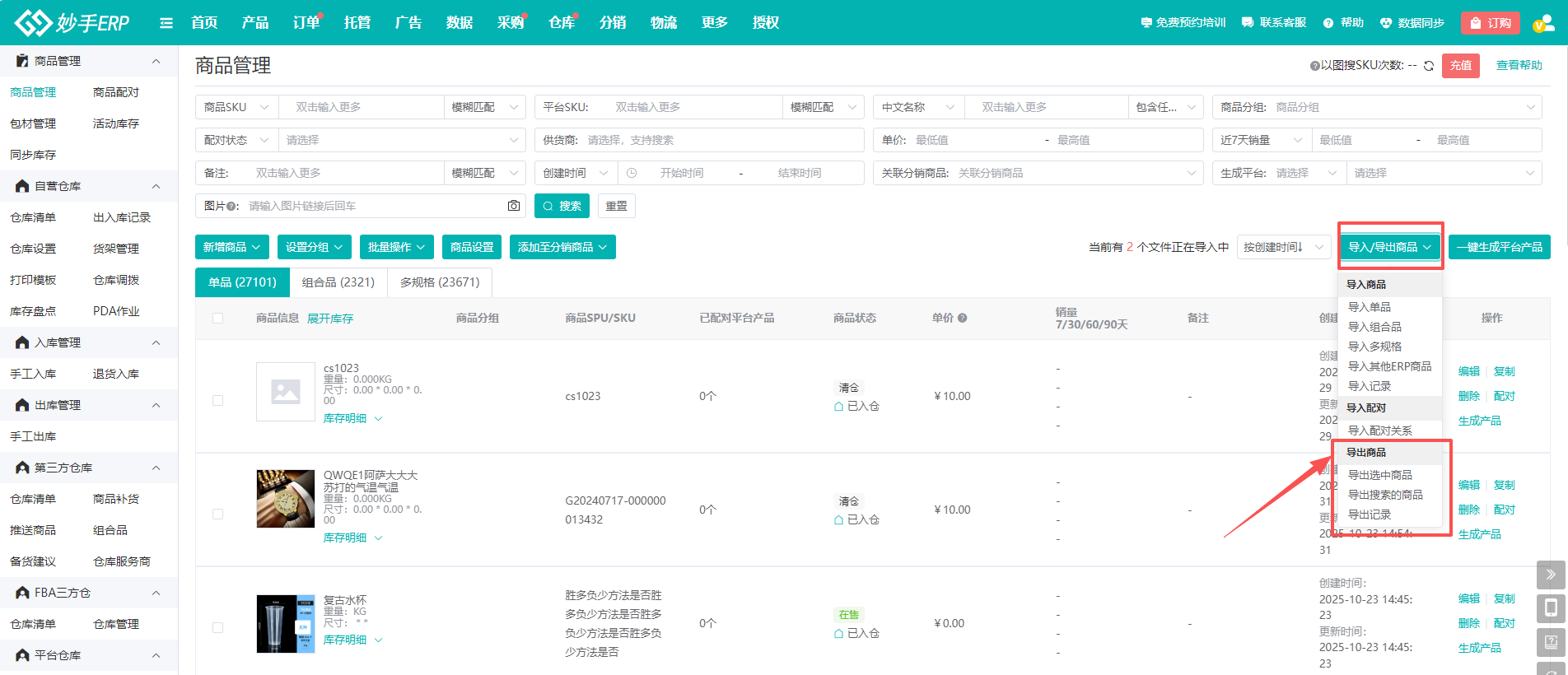Click the refresh icon beside SKU search count
The image size is (1568, 675).
pyautogui.click(x=1429, y=66)
